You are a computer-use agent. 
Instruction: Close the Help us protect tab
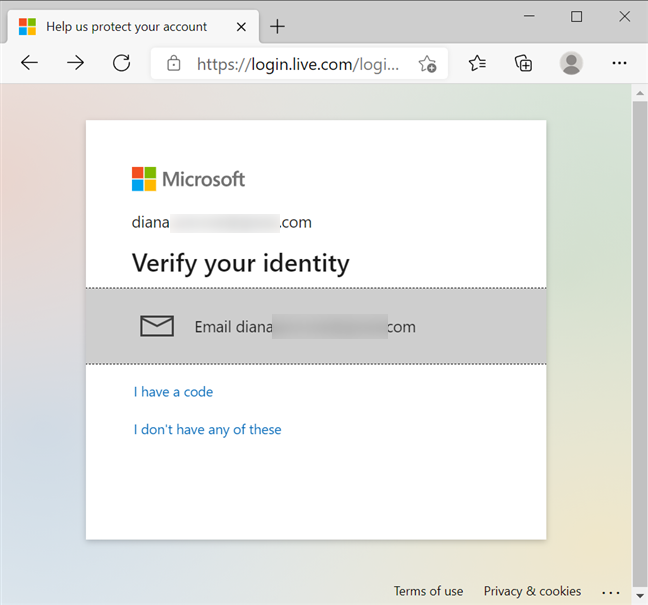[x=241, y=27]
